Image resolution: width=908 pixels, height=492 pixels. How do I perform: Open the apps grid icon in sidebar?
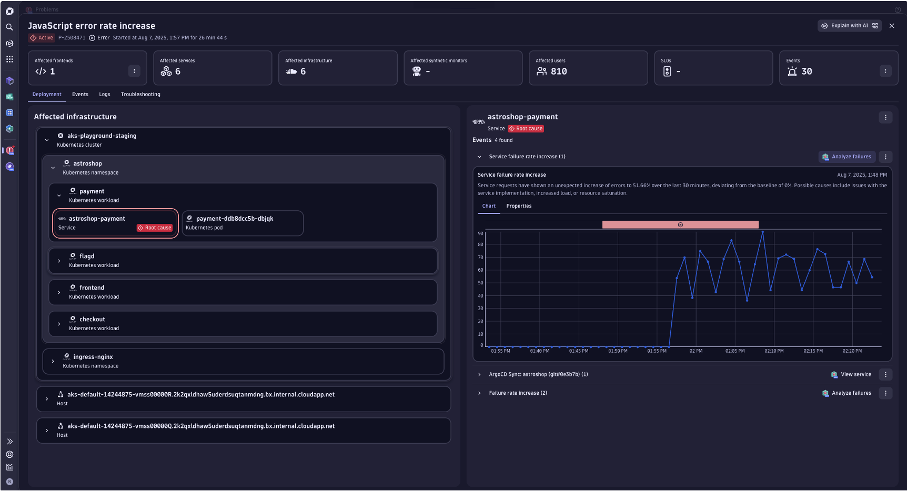9,59
